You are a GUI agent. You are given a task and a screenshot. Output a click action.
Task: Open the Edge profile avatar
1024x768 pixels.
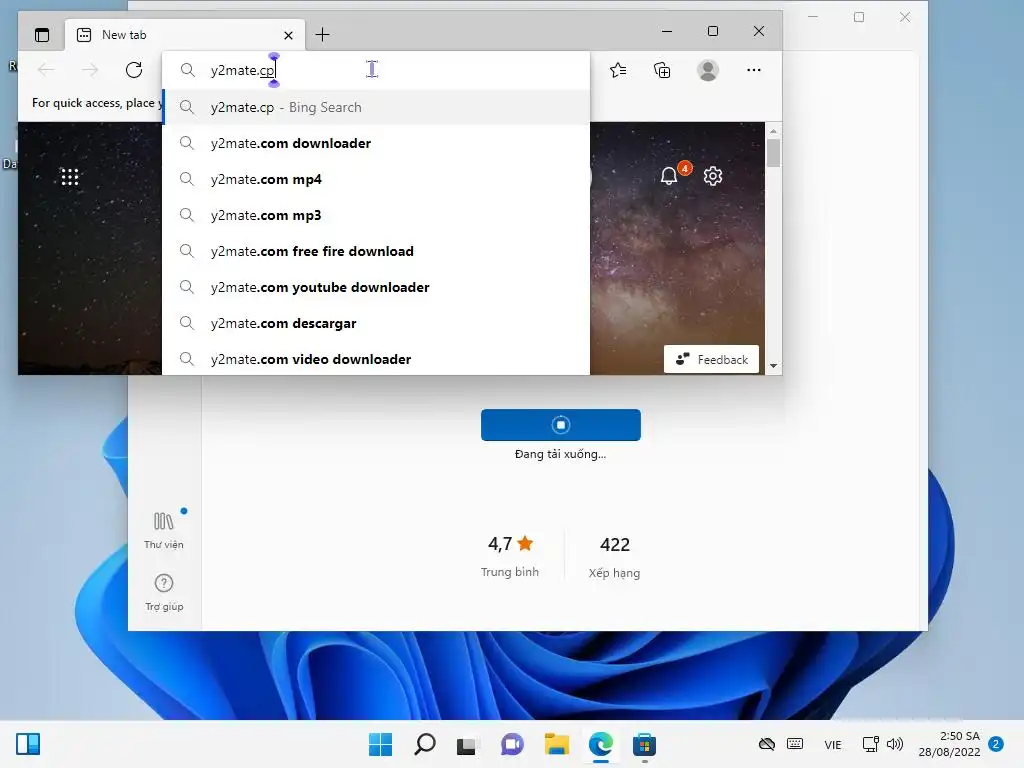[708, 70]
